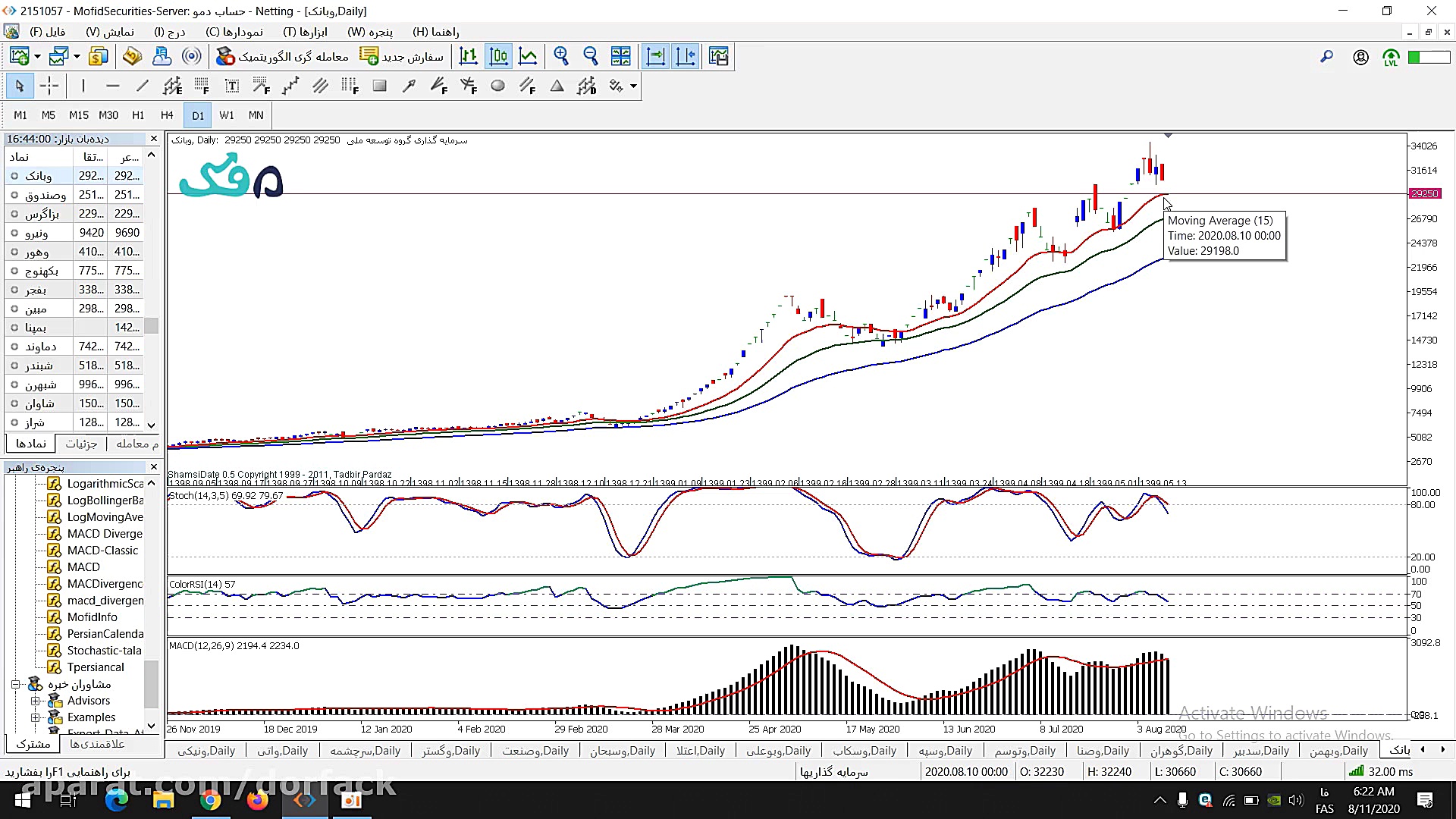Open the نمودارها (Charts) menu
Image resolution: width=1456 pixels, height=819 pixels.
point(234,32)
